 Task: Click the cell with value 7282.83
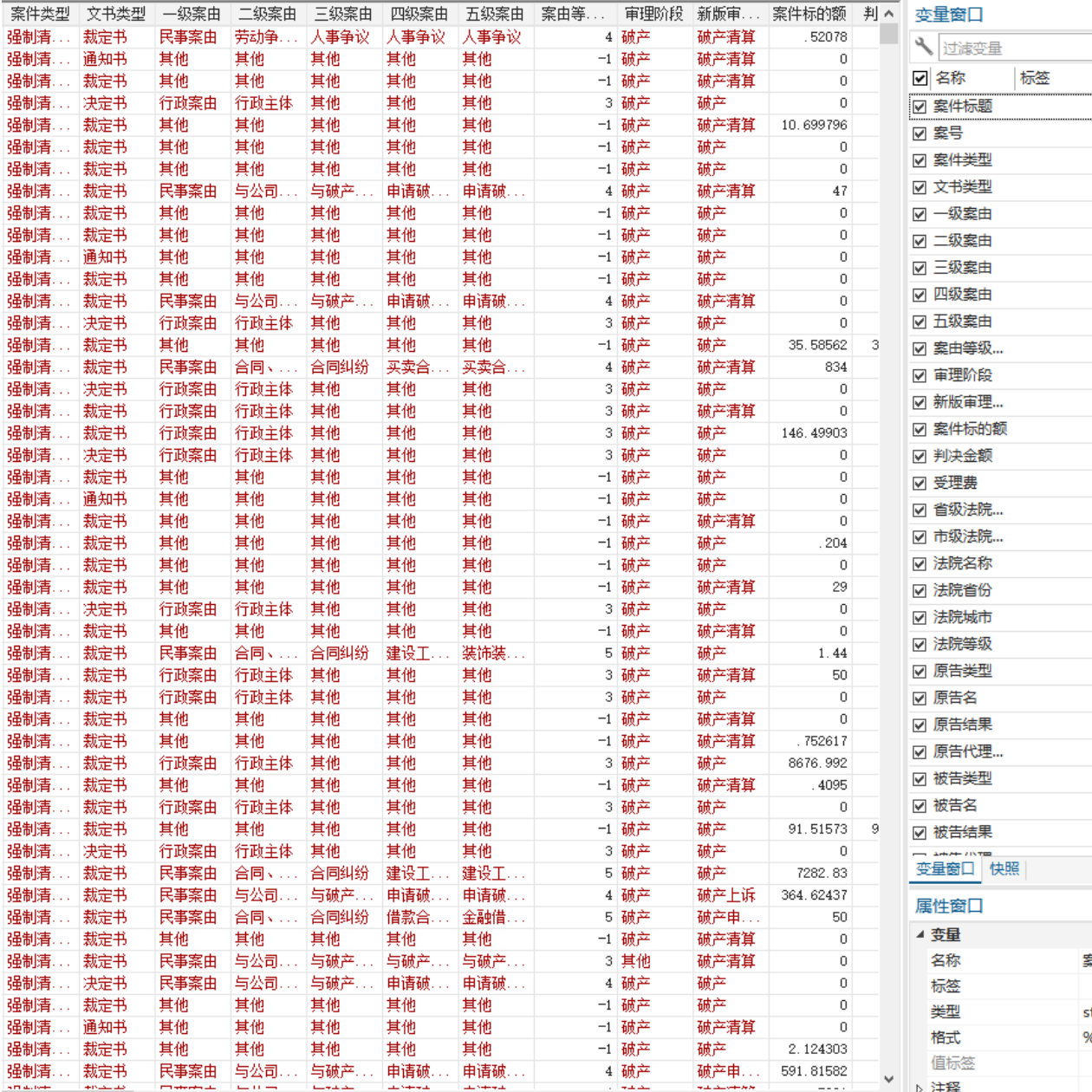[809, 874]
